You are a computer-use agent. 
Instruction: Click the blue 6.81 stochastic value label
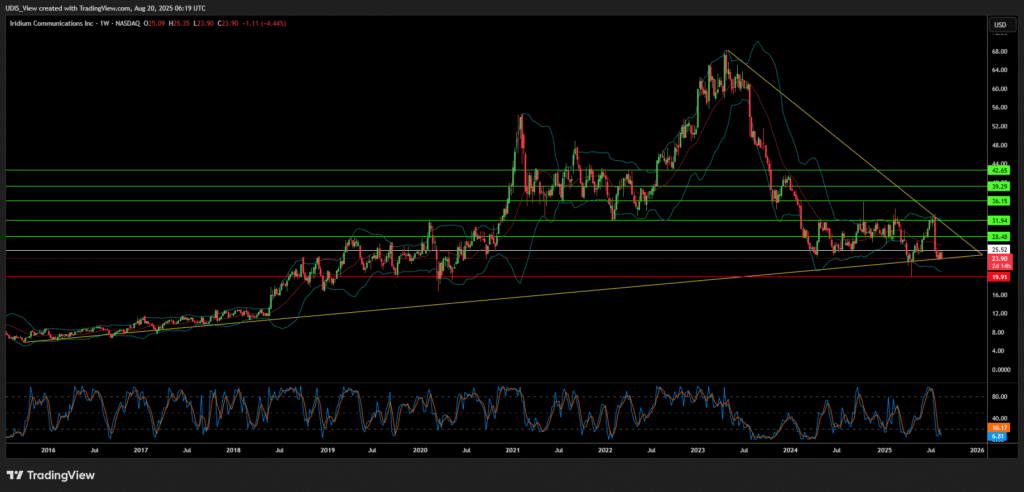coord(997,437)
